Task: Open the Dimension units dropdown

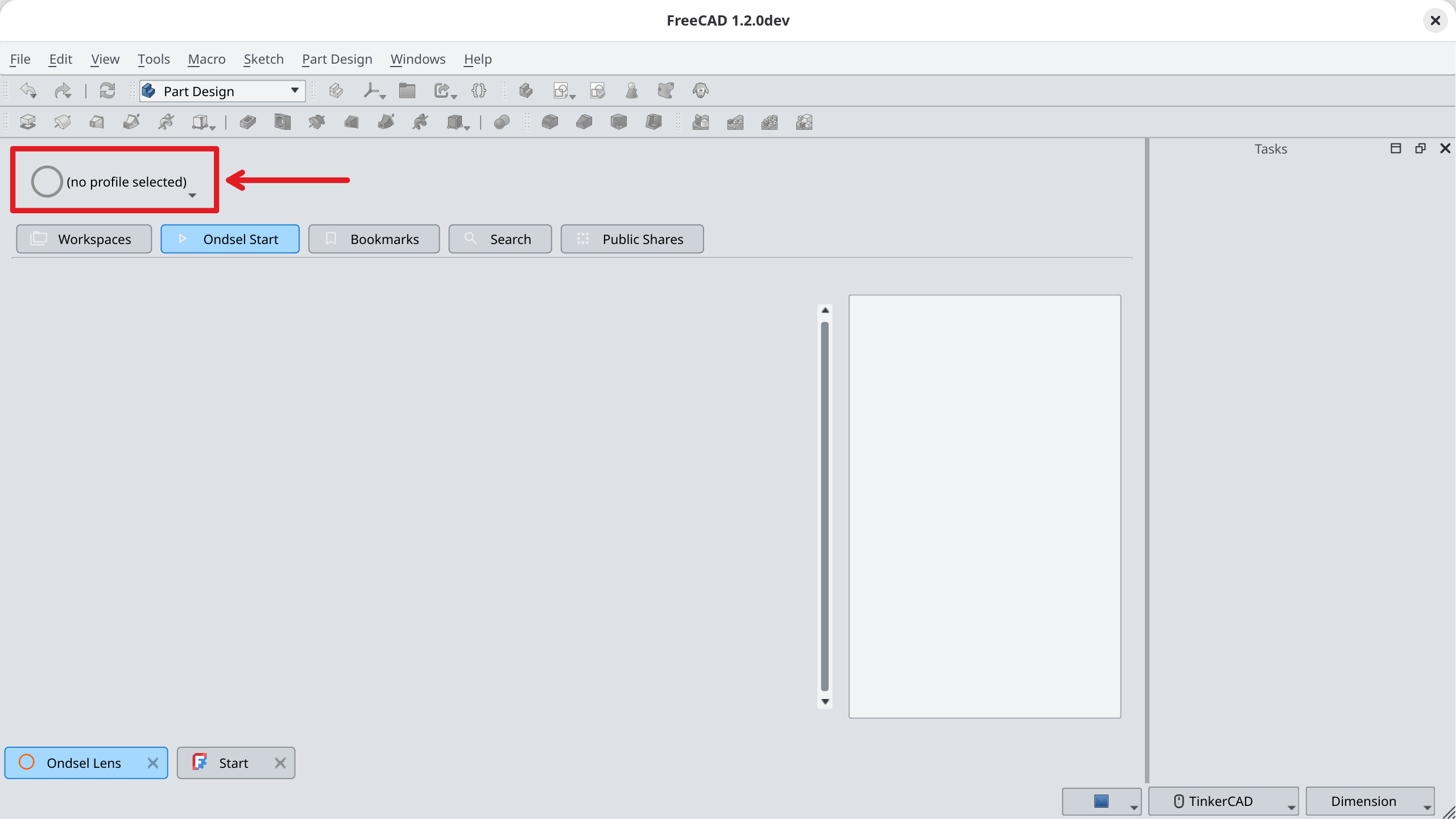Action: [1370, 801]
